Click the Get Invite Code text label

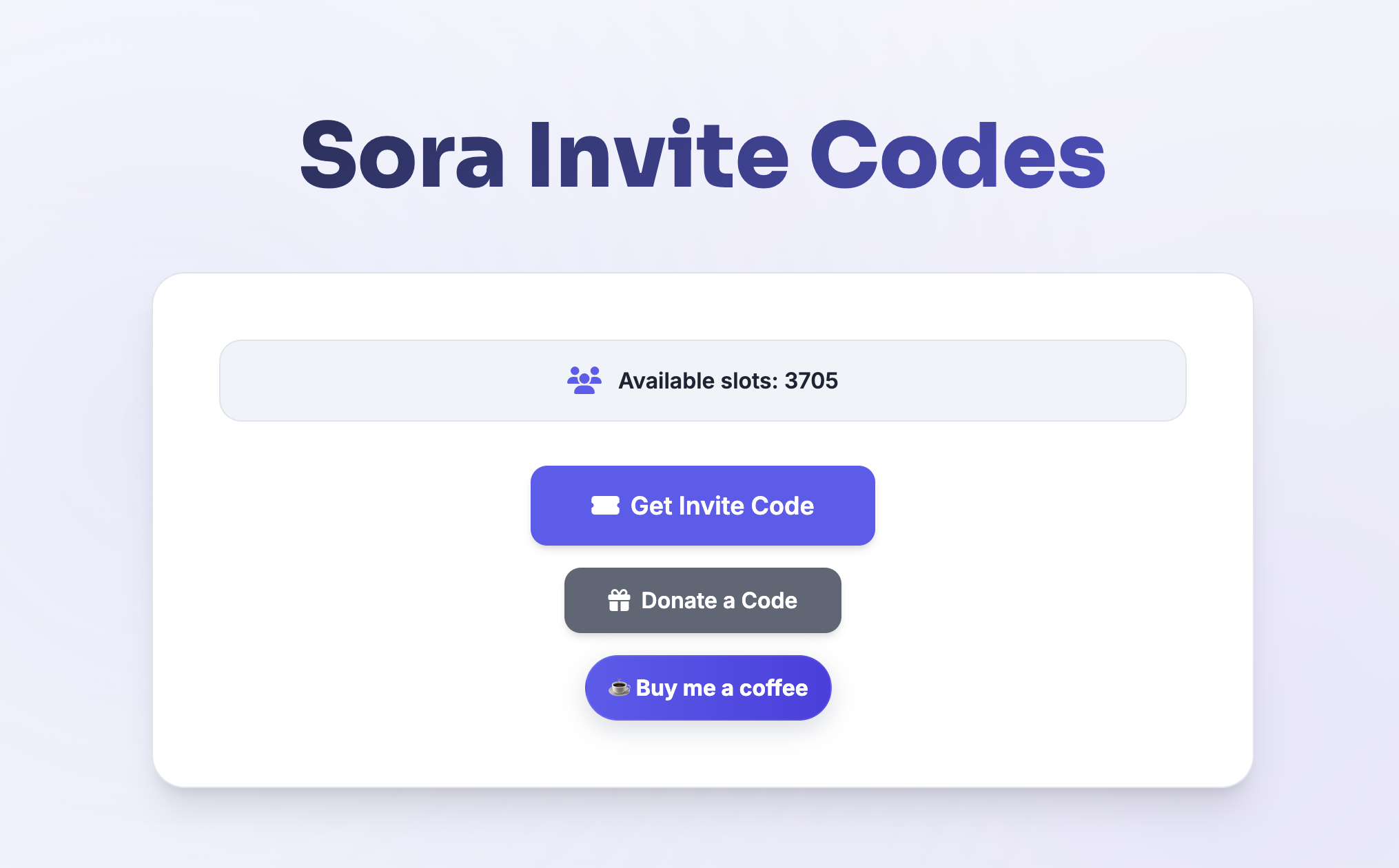(x=722, y=506)
